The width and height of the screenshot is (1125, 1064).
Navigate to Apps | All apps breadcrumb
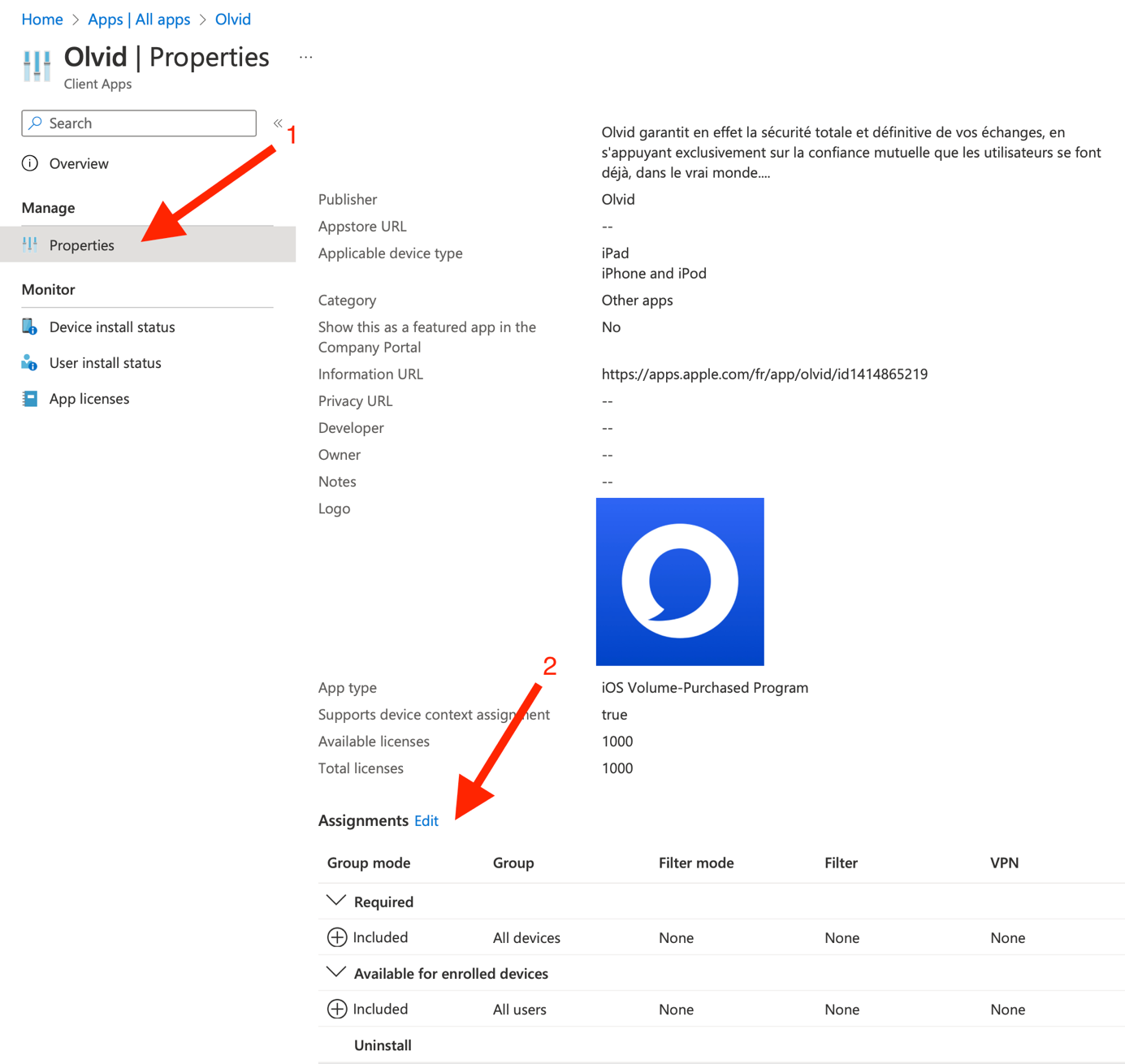coord(139,19)
